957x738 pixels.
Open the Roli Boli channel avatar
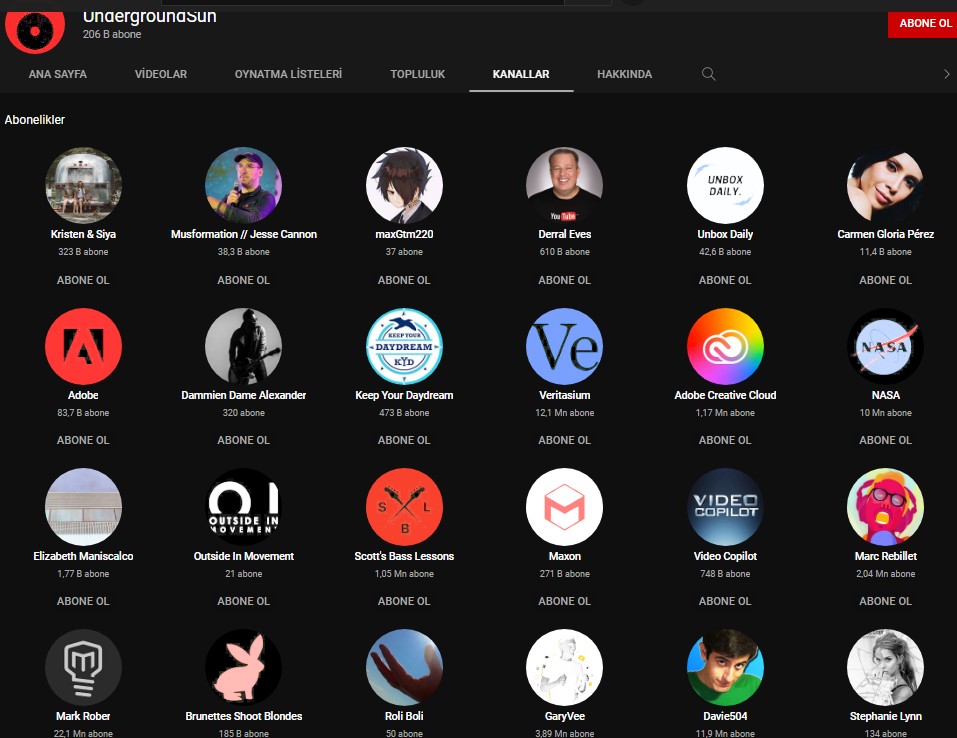coord(404,667)
